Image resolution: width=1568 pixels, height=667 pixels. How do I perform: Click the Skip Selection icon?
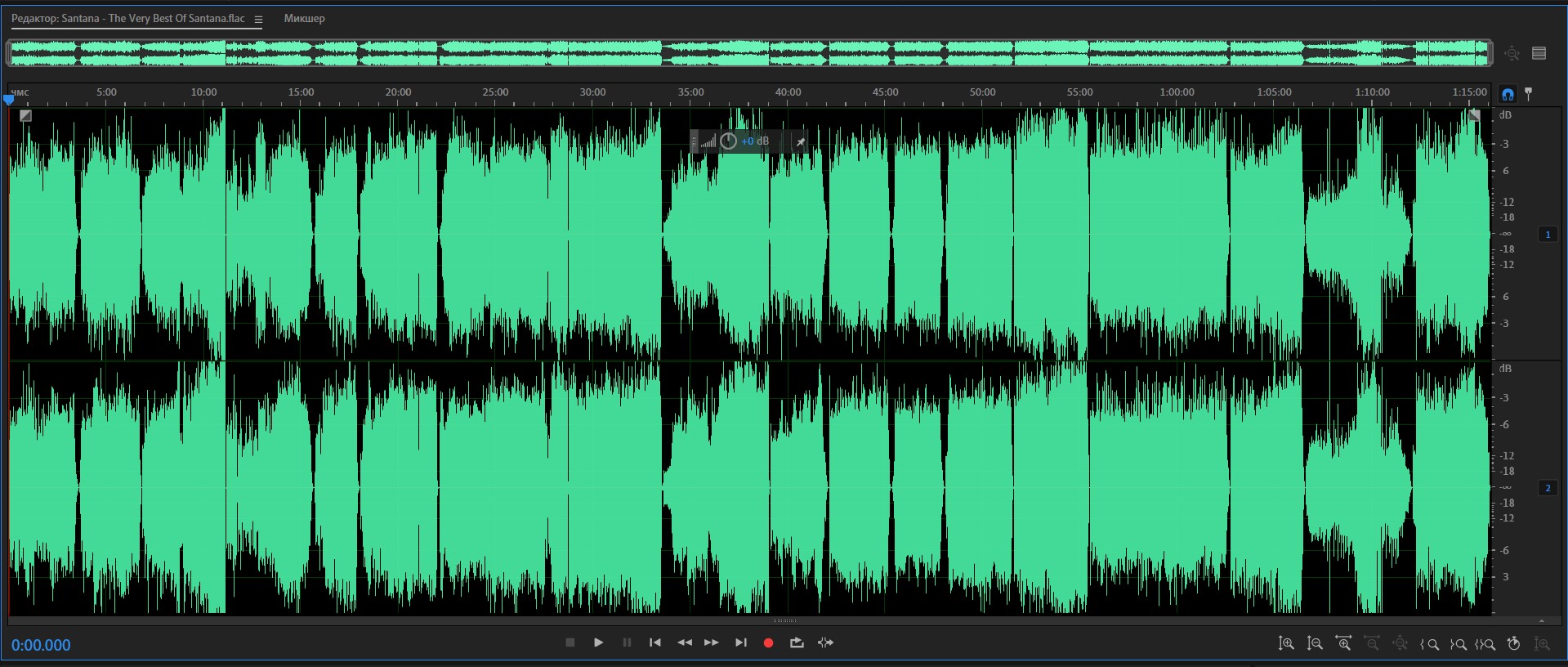pyautogui.click(x=825, y=643)
